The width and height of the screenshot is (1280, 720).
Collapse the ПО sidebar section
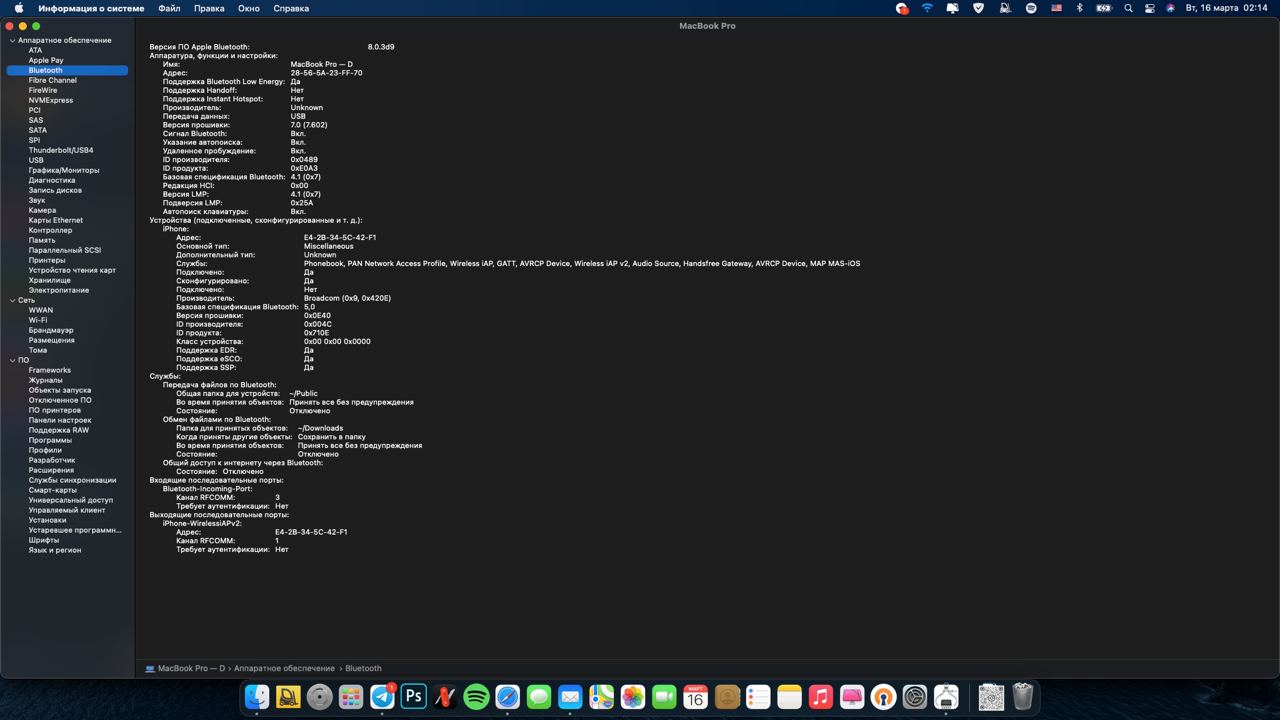(12, 360)
